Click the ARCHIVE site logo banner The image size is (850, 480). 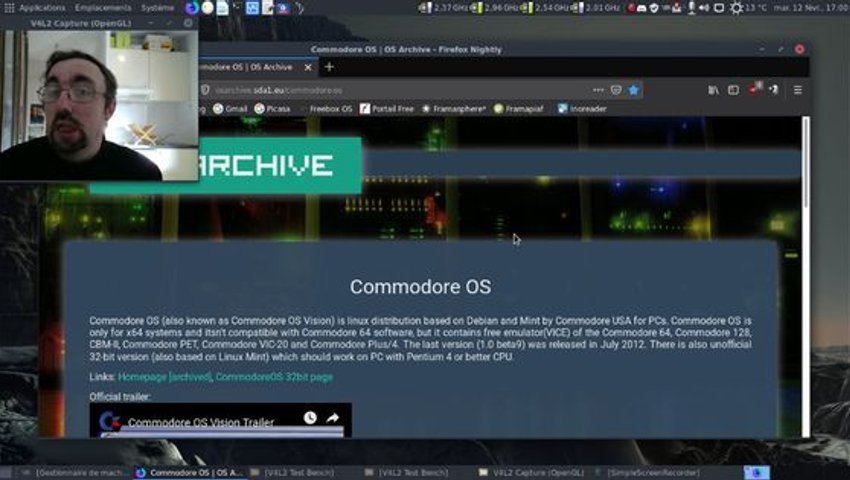point(280,165)
